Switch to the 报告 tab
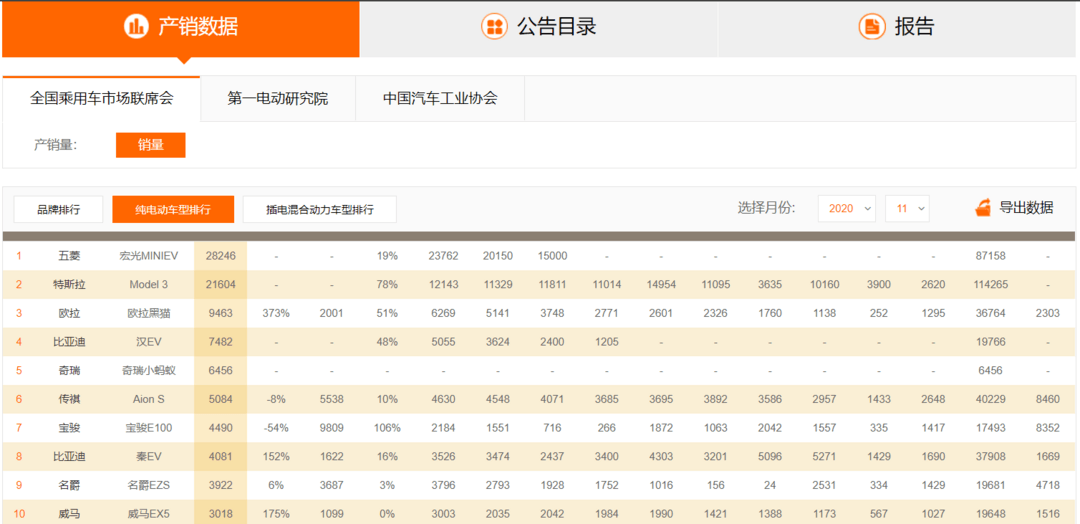Screen dimensions: 1080x524 pyautogui.click(x=897, y=28)
